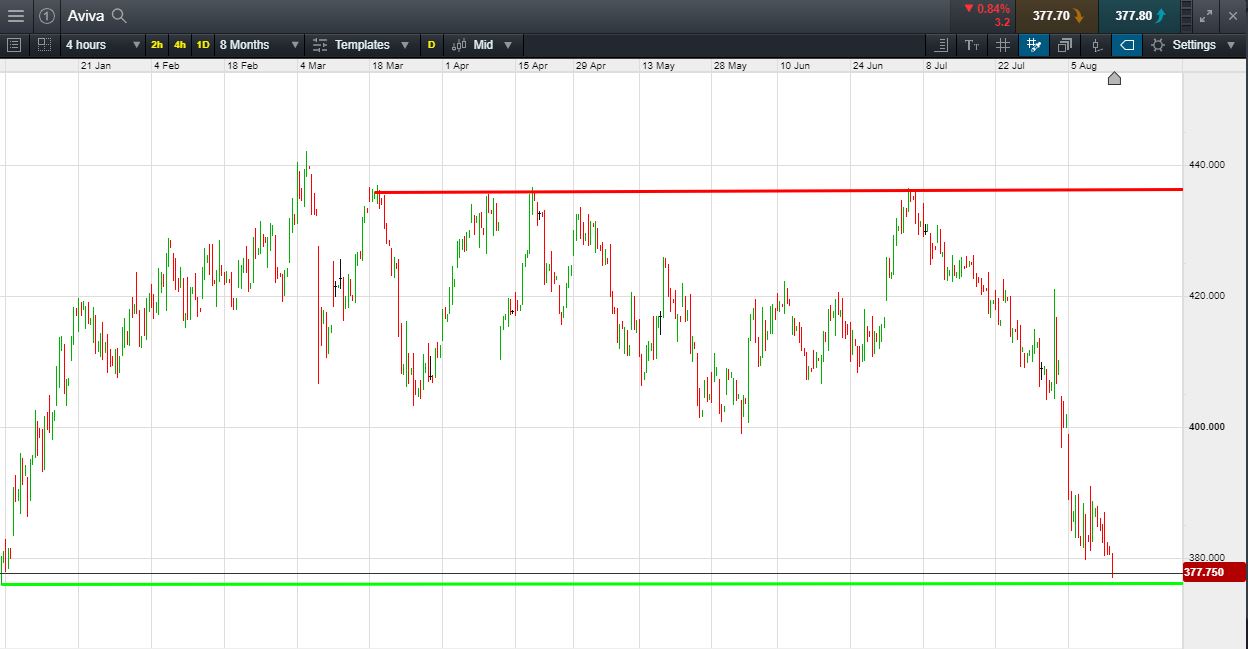Expand the chart to full screen
1248x649 pixels.
(x=1206, y=15)
